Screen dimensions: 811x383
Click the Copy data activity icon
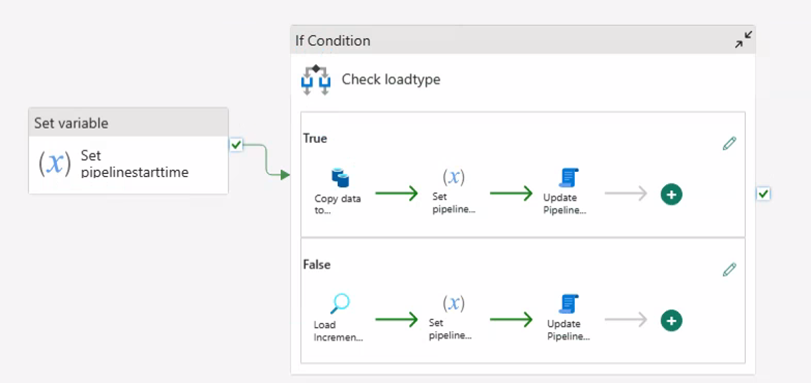[x=340, y=179]
